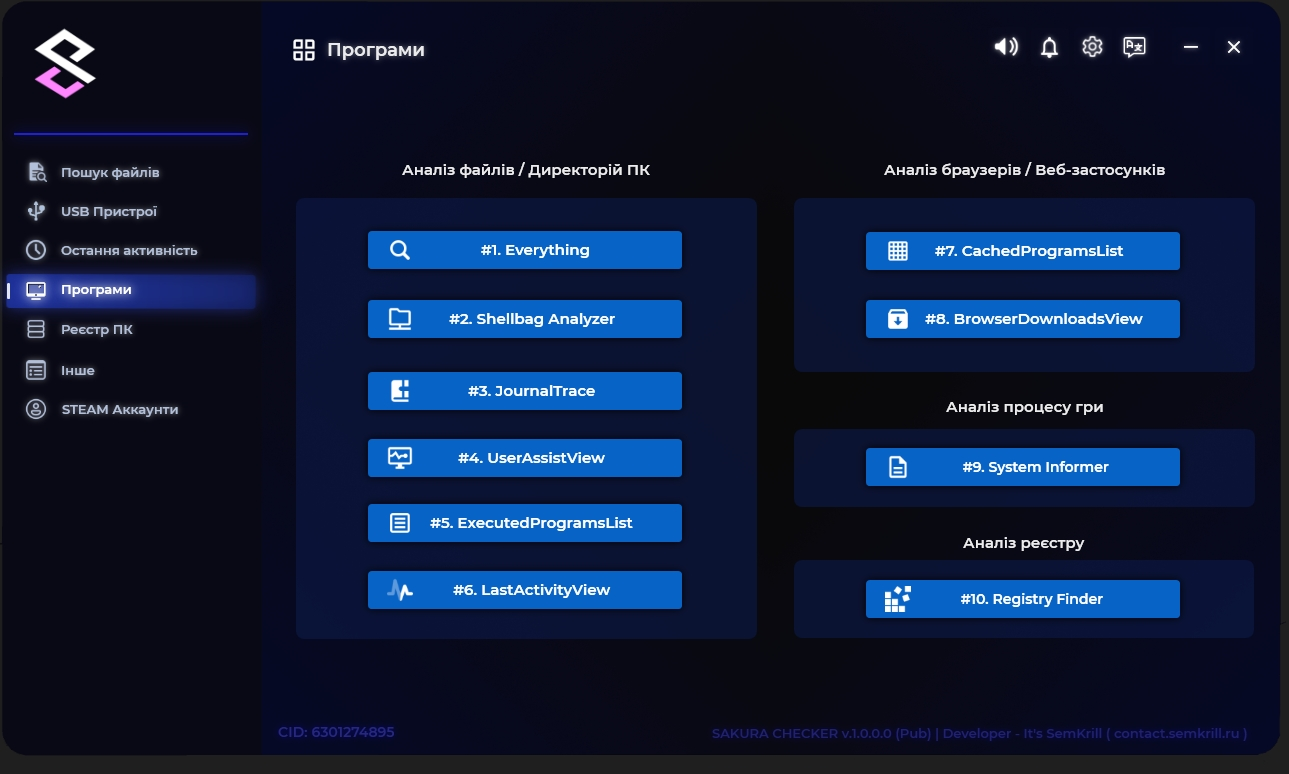Open the settings gear icon
The height and width of the screenshot is (774, 1289).
click(1092, 47)
